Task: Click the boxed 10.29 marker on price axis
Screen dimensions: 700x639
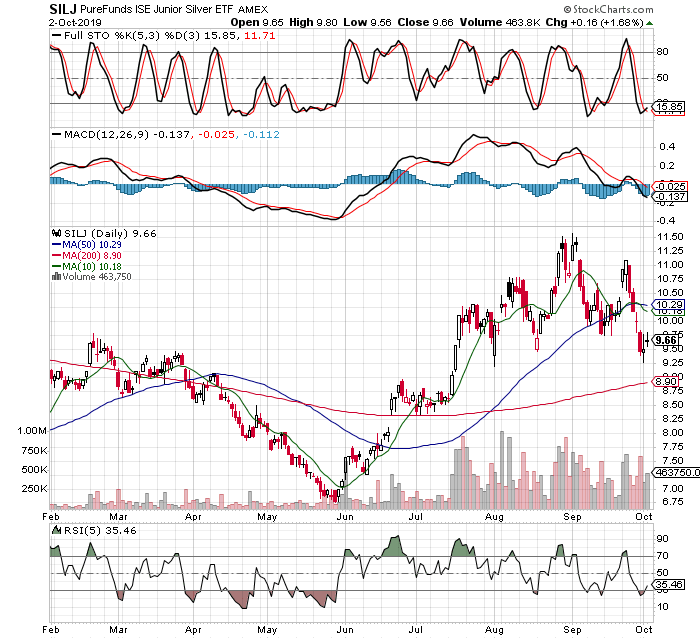Action: coord(669,305)
